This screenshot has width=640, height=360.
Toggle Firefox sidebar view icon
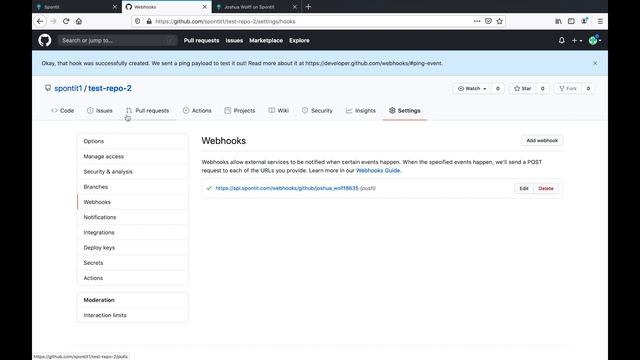tap(571, 21)
